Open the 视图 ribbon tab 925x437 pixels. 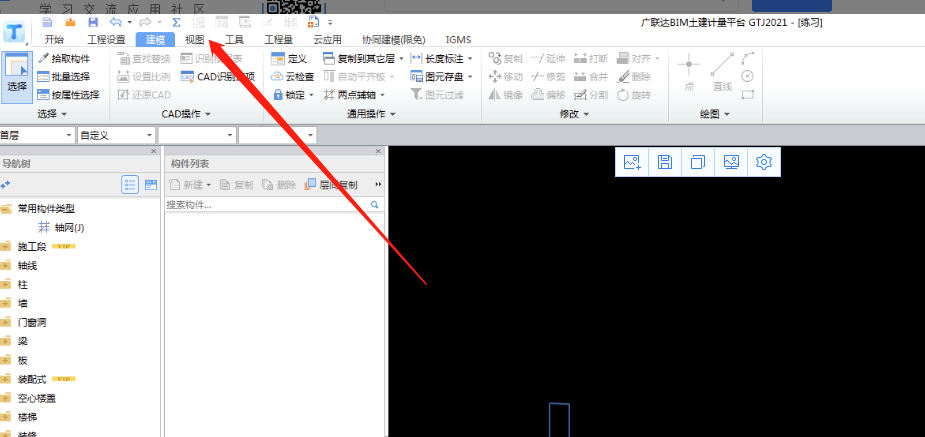(x=195, y=40)
